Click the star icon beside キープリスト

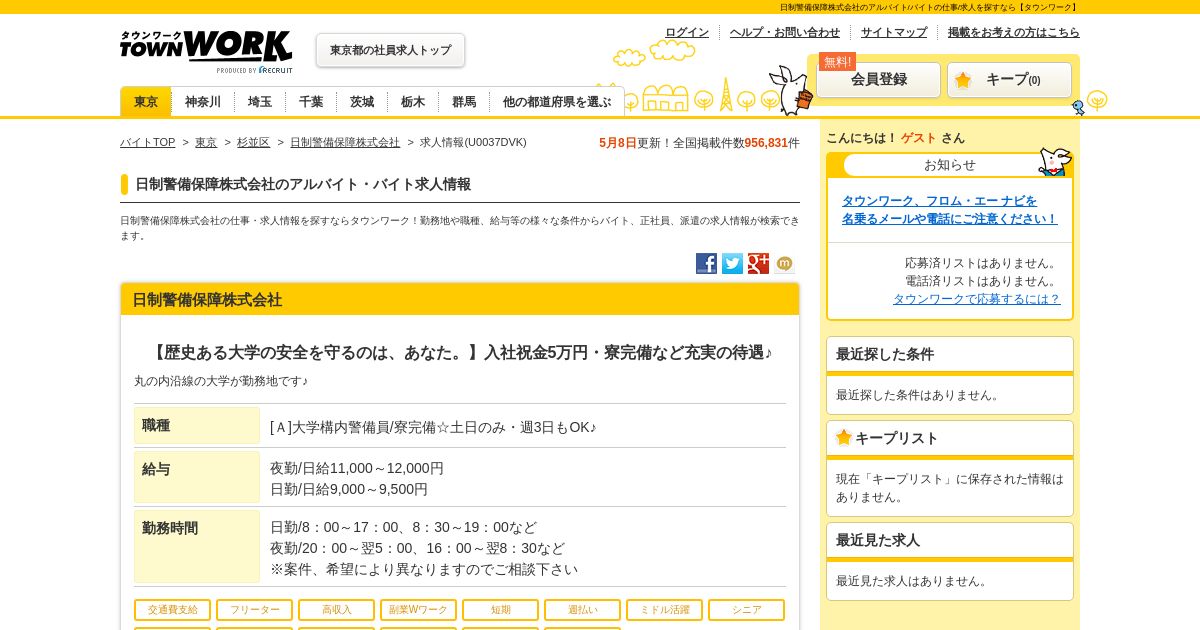point(844,437)
